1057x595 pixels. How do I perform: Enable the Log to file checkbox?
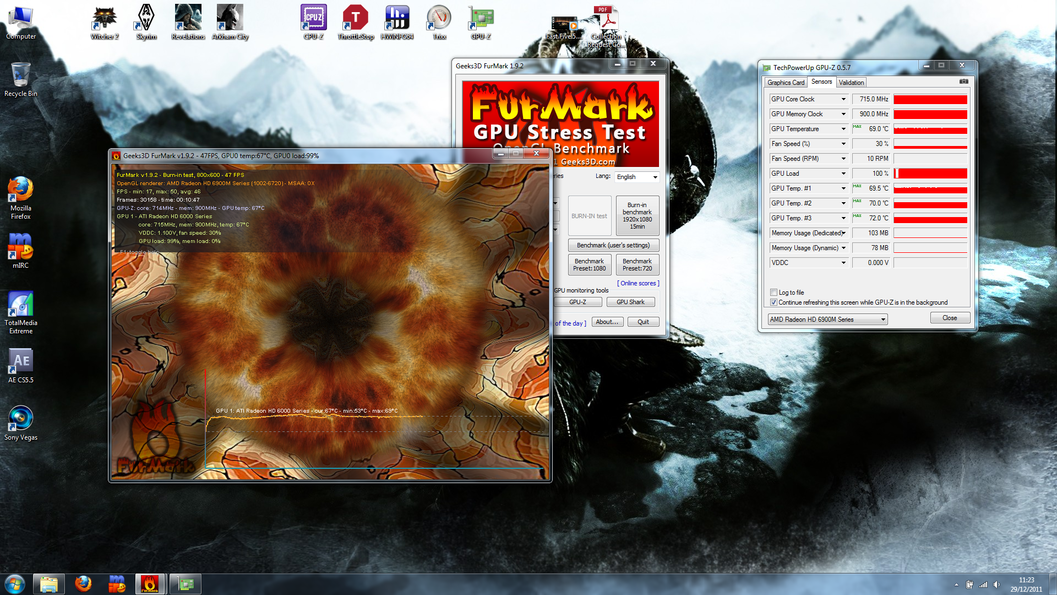(773, 292)
